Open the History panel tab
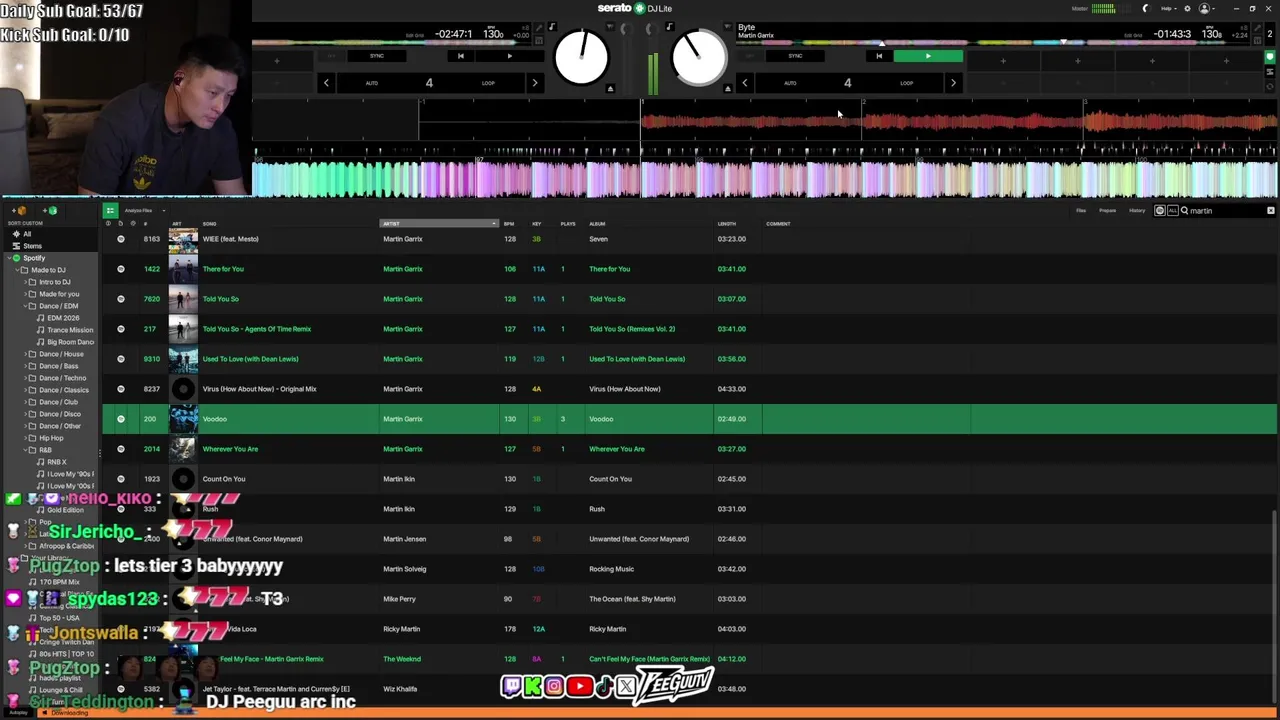 1137,211
